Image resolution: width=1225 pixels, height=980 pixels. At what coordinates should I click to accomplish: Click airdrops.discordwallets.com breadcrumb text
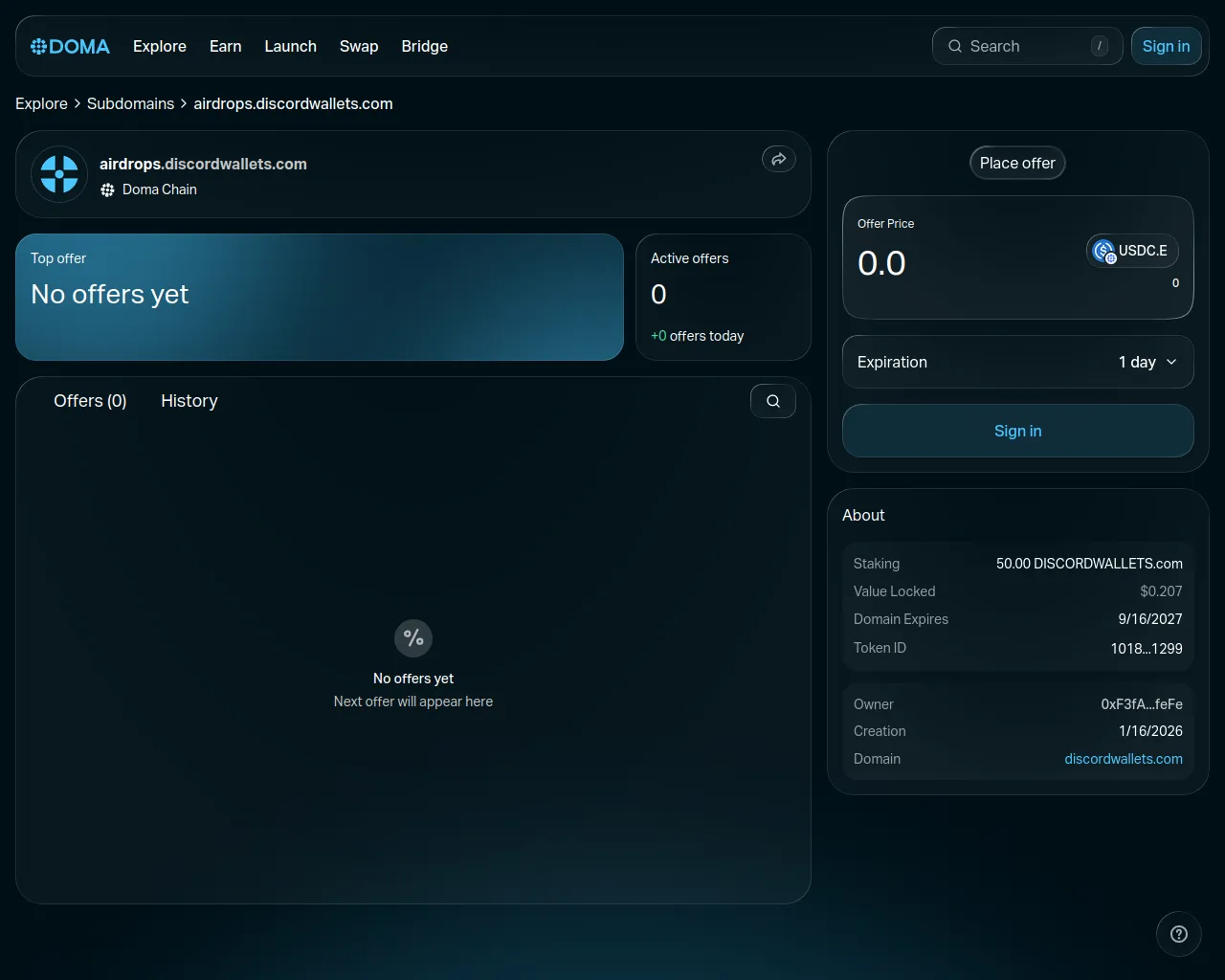(293, 103)
